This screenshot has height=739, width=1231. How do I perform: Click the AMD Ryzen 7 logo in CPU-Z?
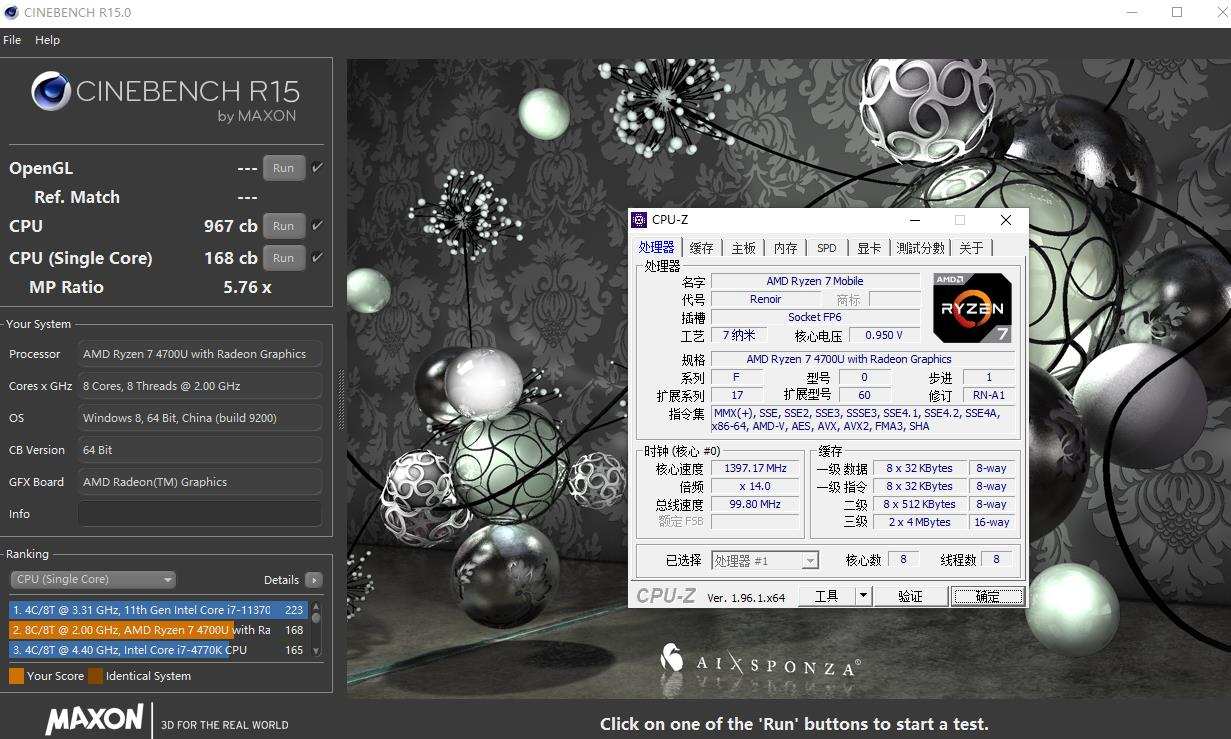(x=973, y=308)
